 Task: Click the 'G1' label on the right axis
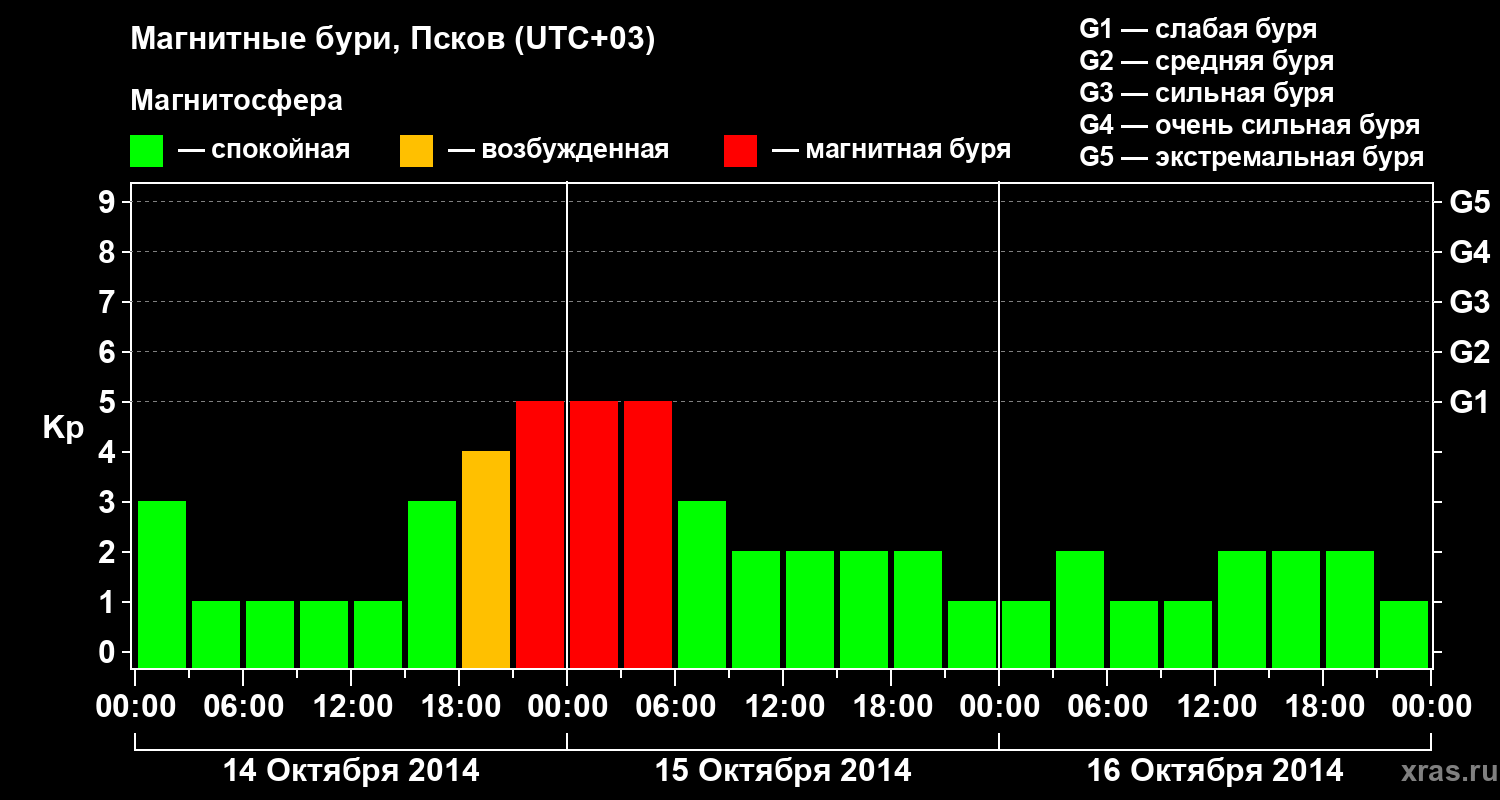tap(1469, 402)
